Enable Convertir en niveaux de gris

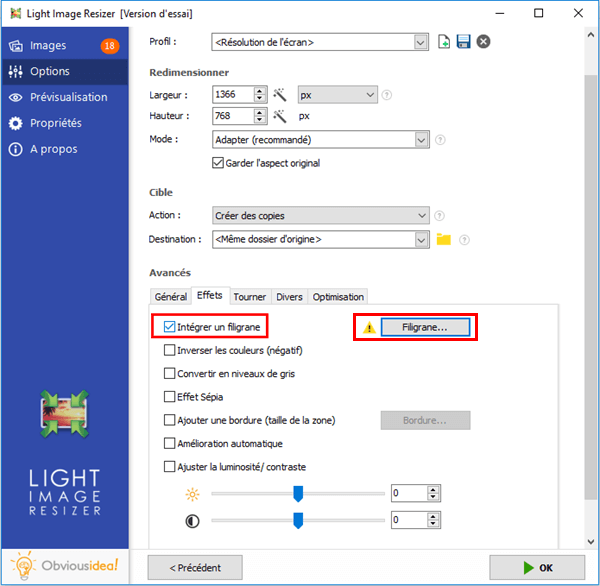(x=170, y=374)
